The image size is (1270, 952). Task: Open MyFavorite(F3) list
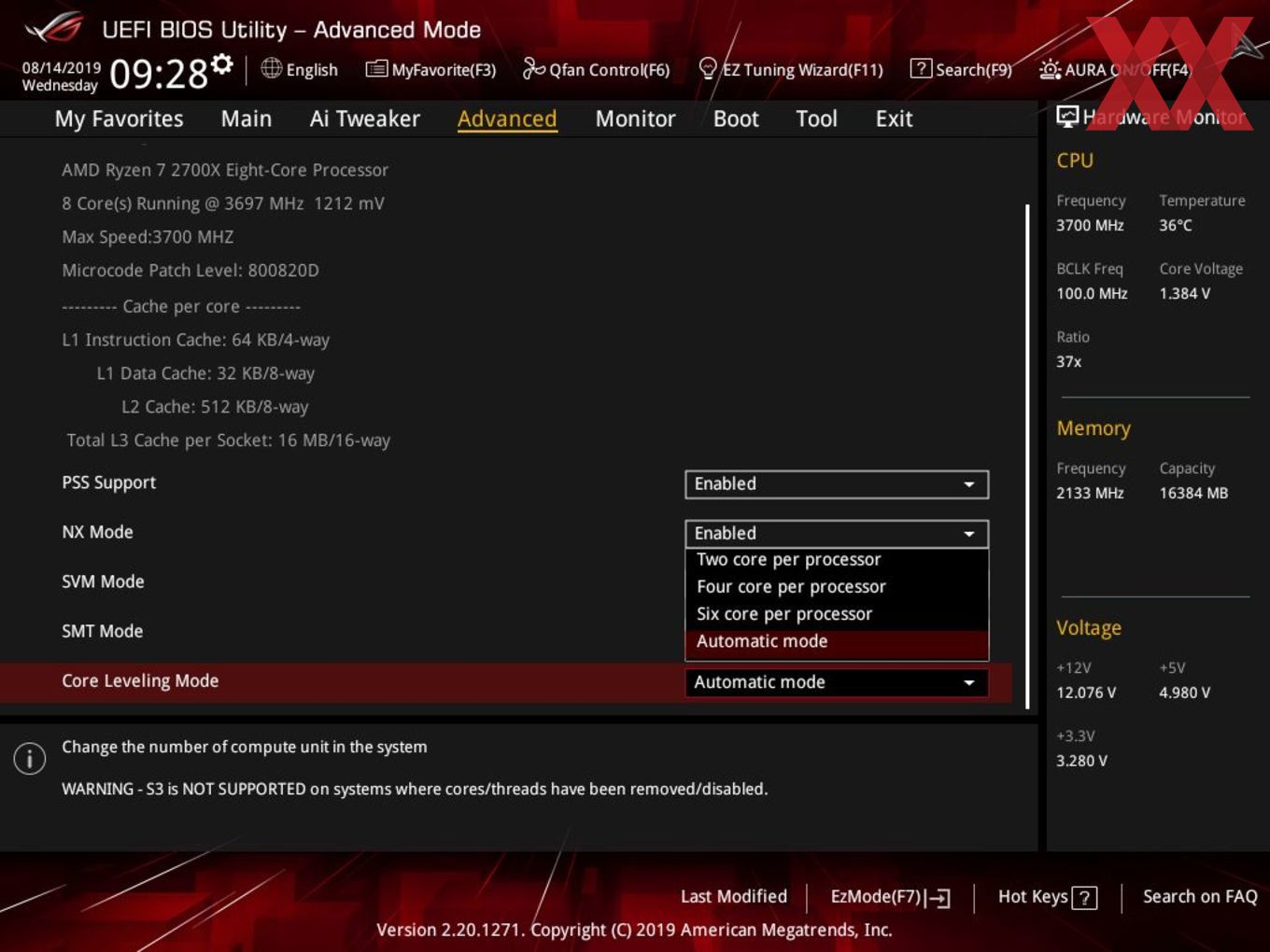tap(430, 69)
